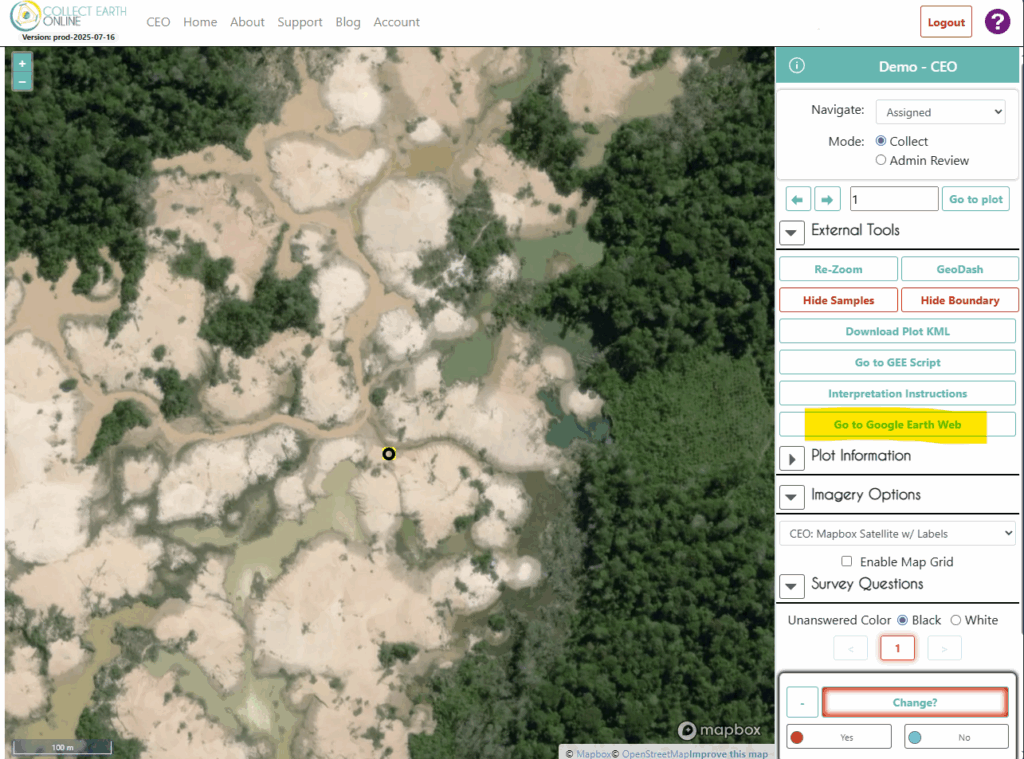Answer Yes with the red swatch
Screen dimensions: 1024x759
pyautogui.click(x=838, y=737)
